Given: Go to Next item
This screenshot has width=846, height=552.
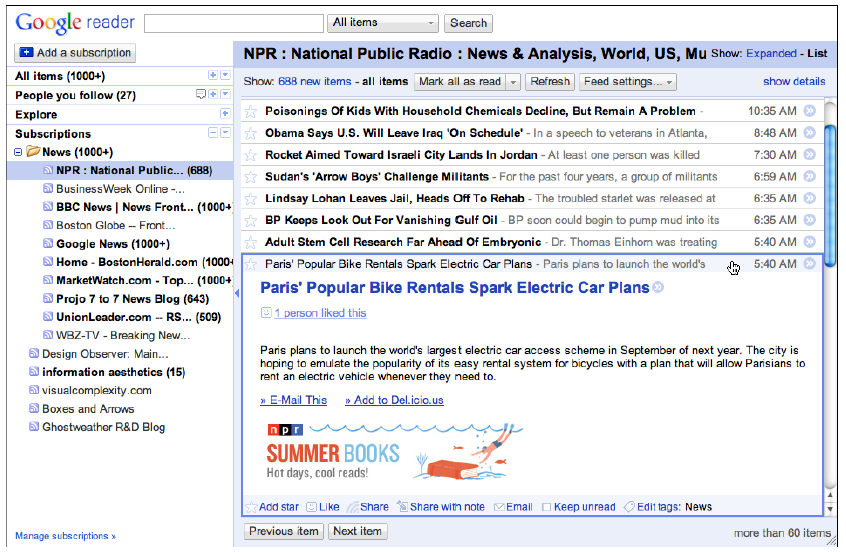Looking at the screenshot, I should [x=357, y=531].
